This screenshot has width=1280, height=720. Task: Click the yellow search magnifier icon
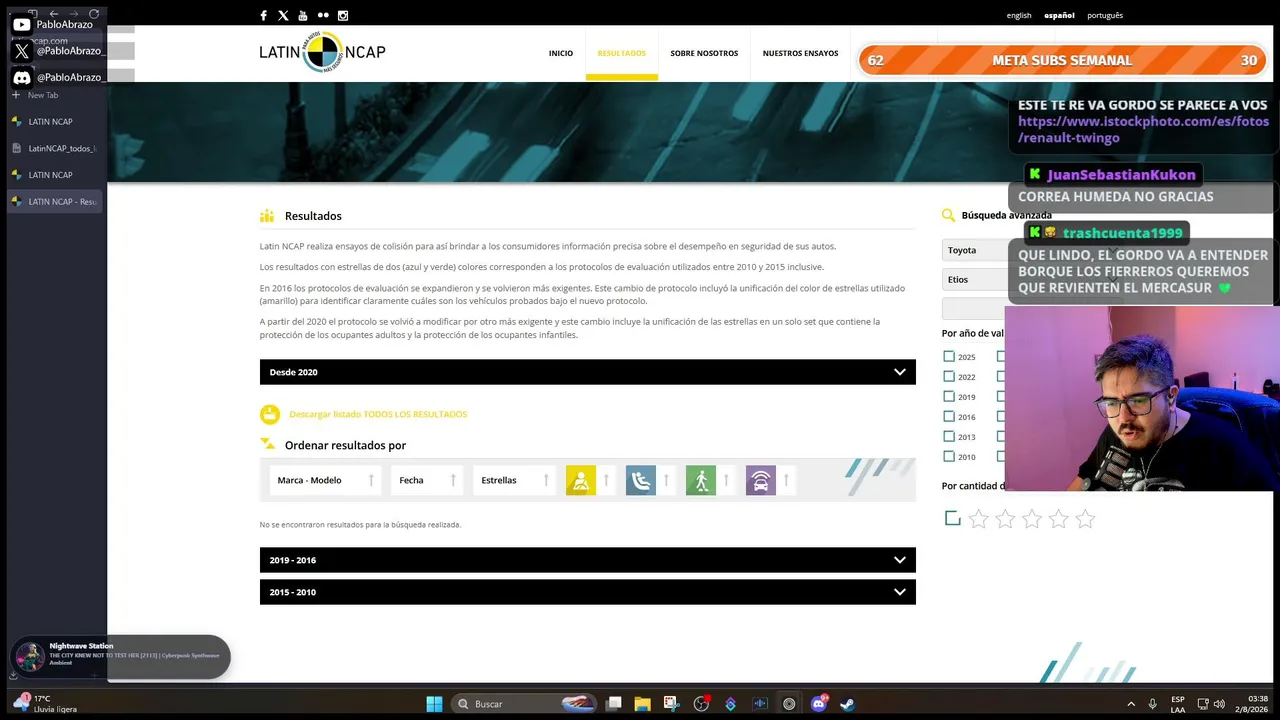pyautogui.click(x=948, y=215)
